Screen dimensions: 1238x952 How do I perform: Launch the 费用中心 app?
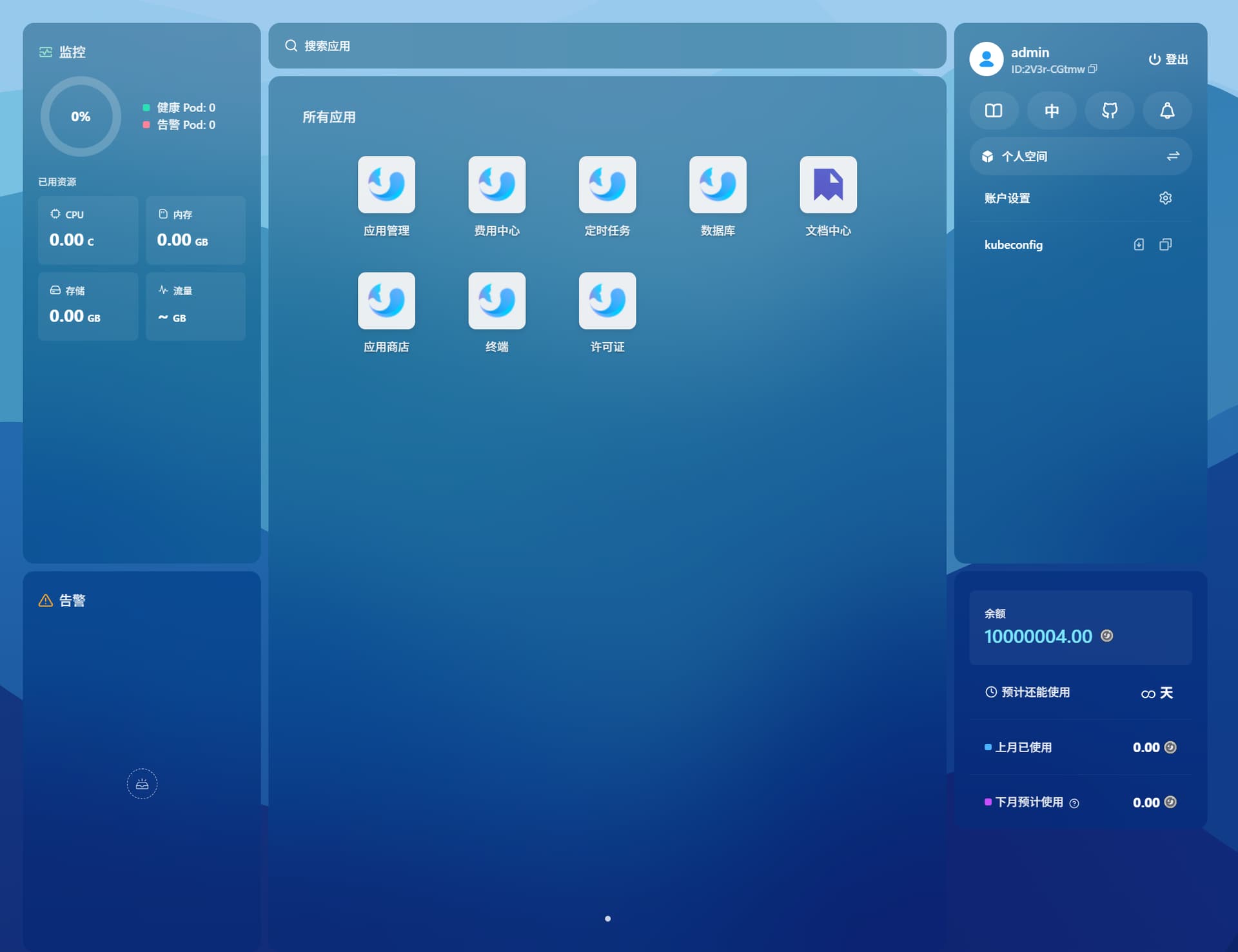coord(496,185)
